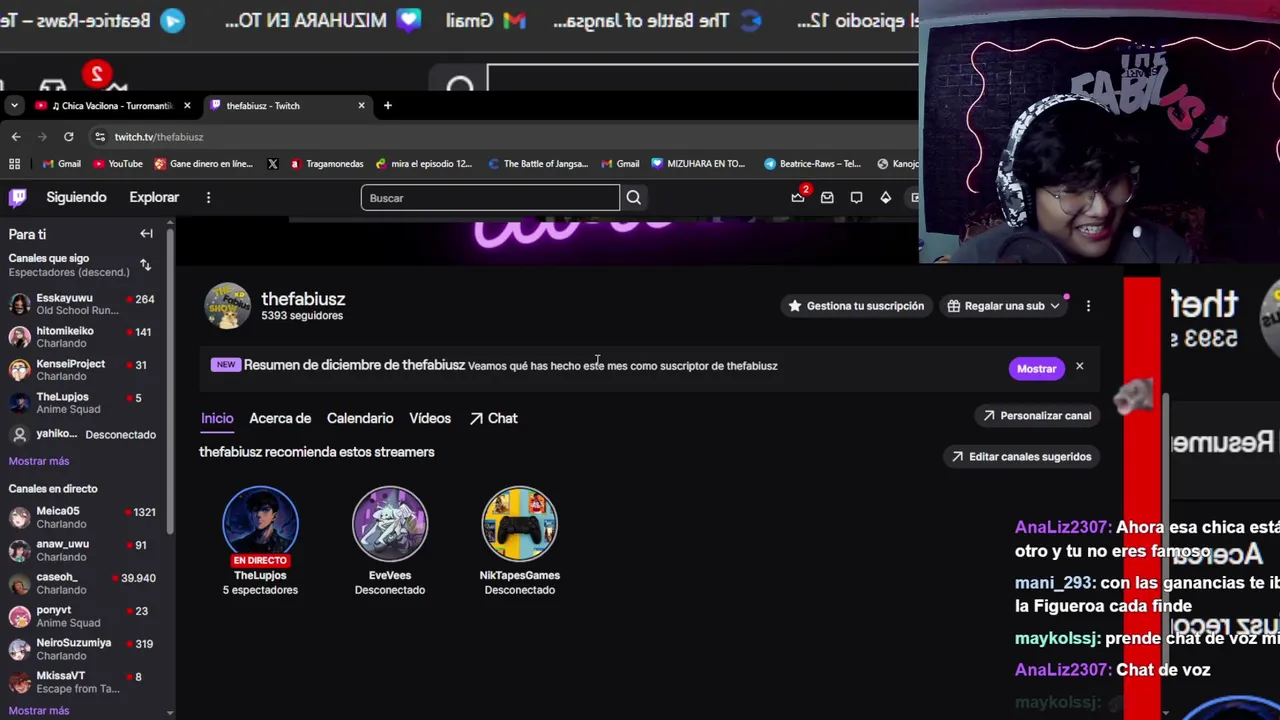Screen dimensions: 1280x720
Task: Click Personalizar canal link
Action: (1036, 416)
